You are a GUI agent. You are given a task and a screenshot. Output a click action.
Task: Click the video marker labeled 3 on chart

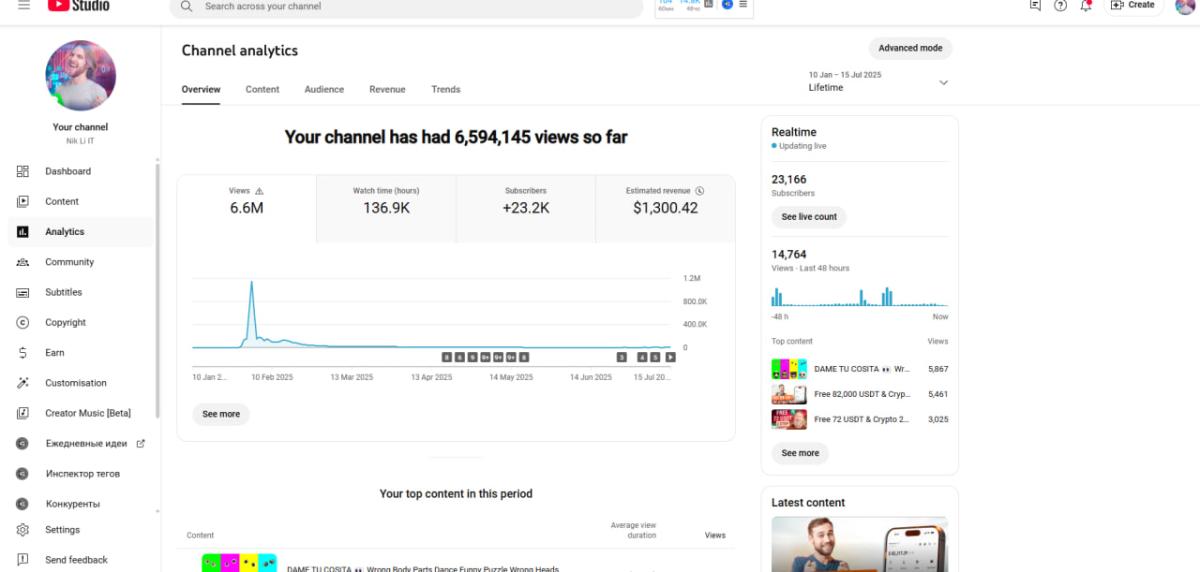click(621, 357)
